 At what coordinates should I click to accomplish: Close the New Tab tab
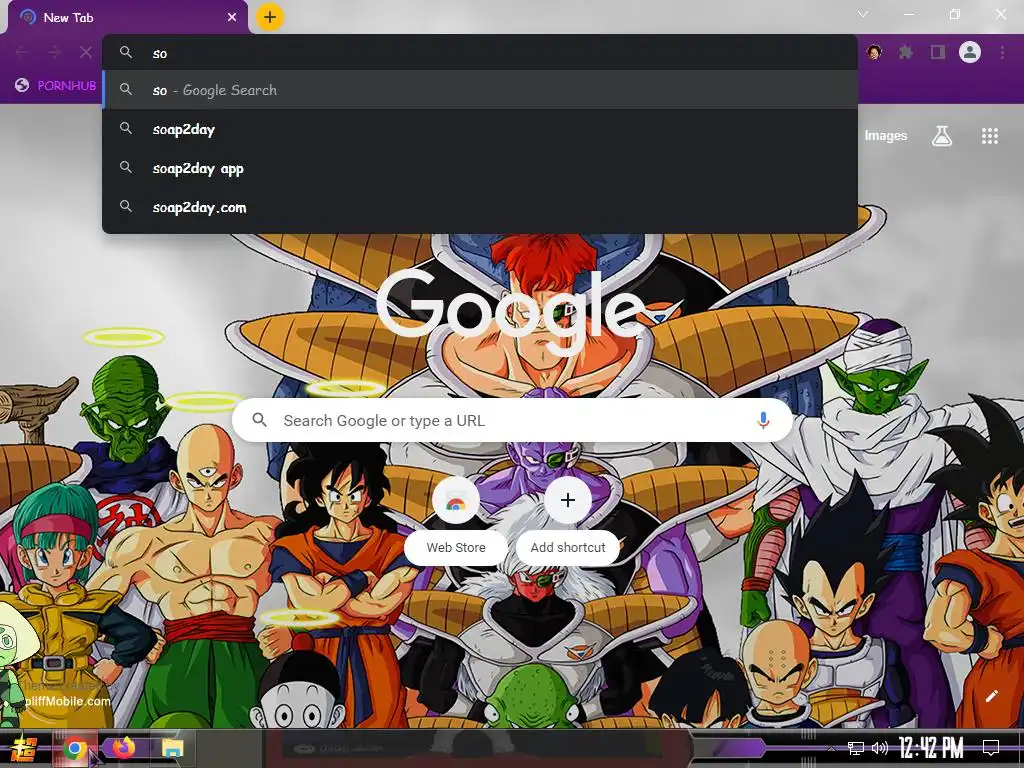(232, 18)
